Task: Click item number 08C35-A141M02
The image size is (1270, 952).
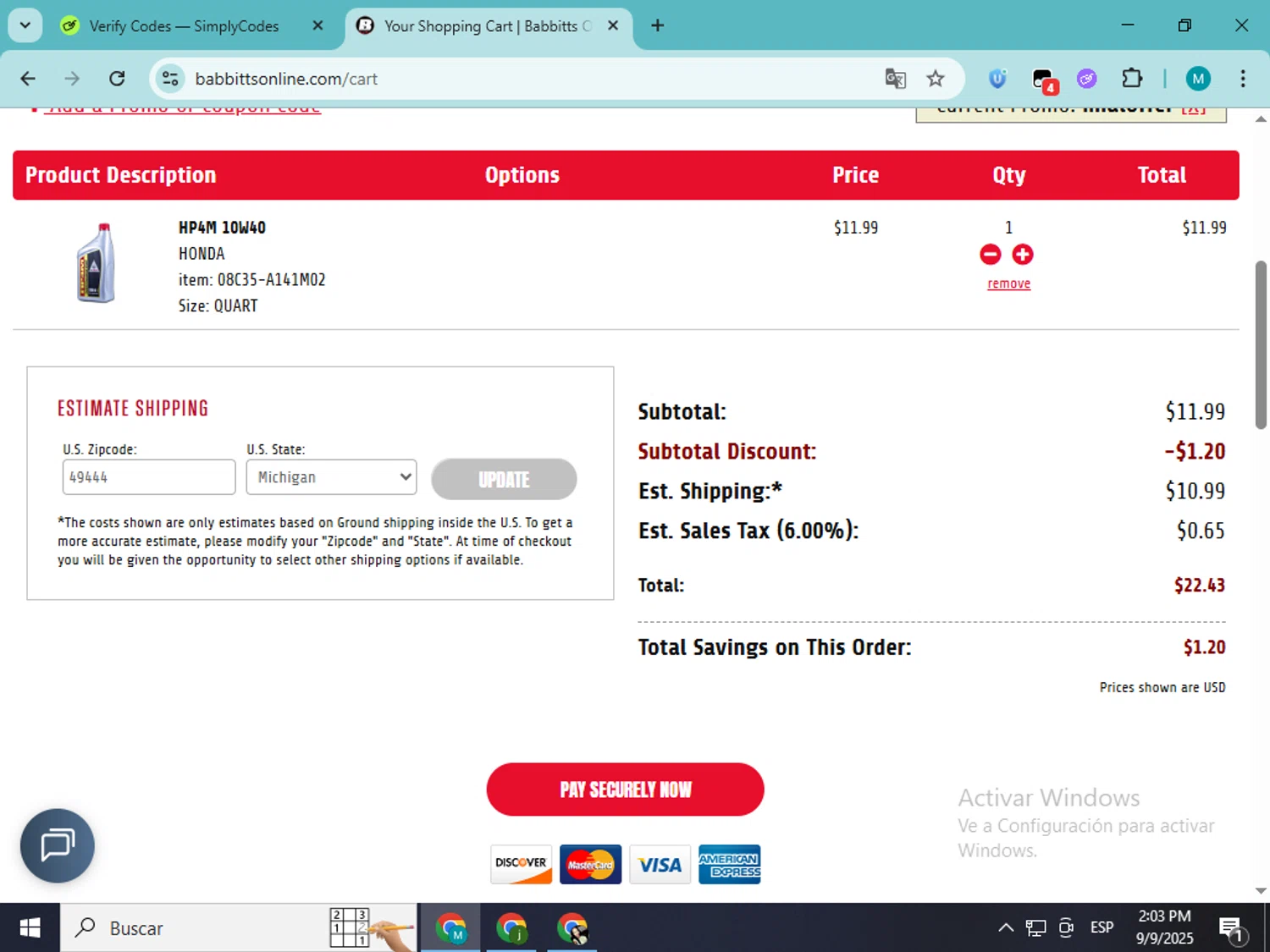Action: tap(271, 279)
